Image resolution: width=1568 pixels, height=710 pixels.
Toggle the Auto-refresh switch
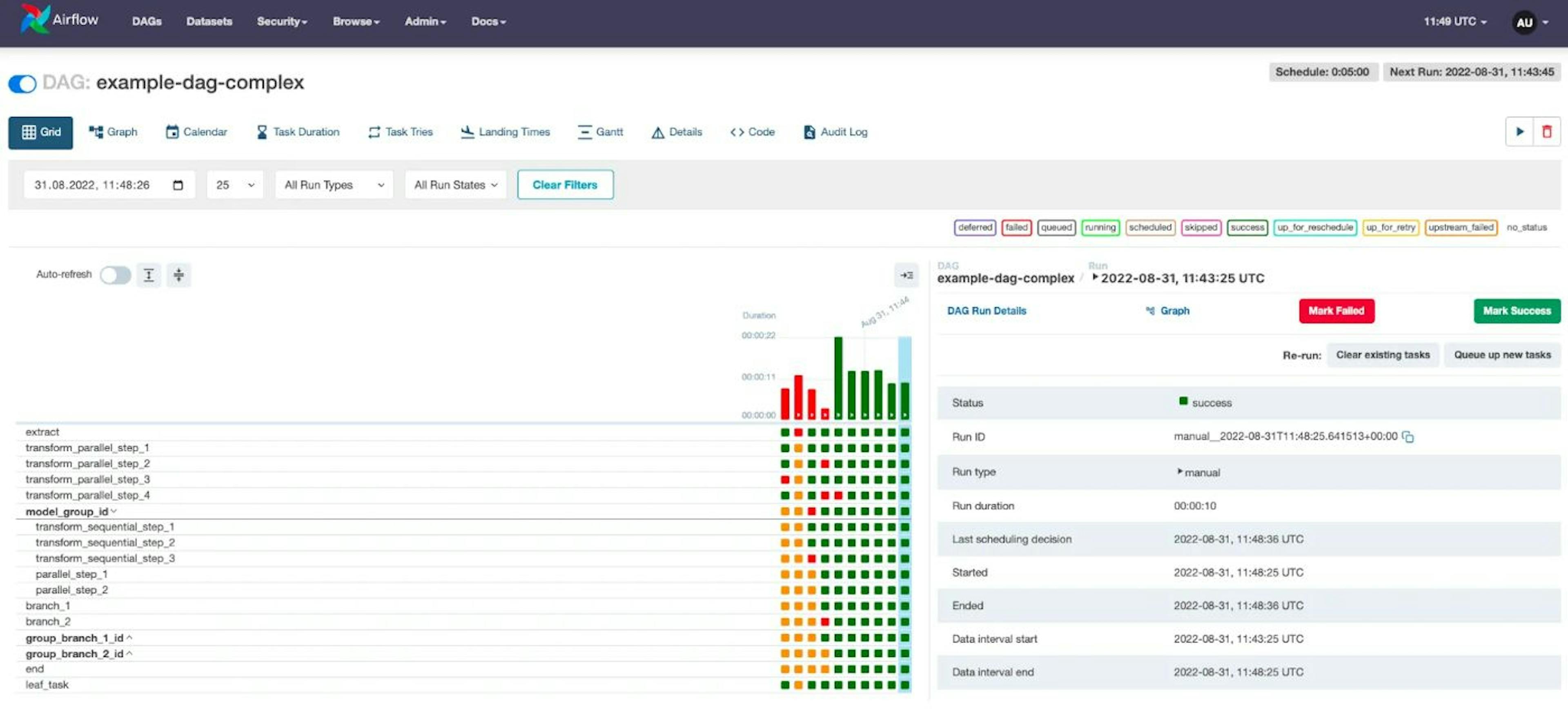114,274
